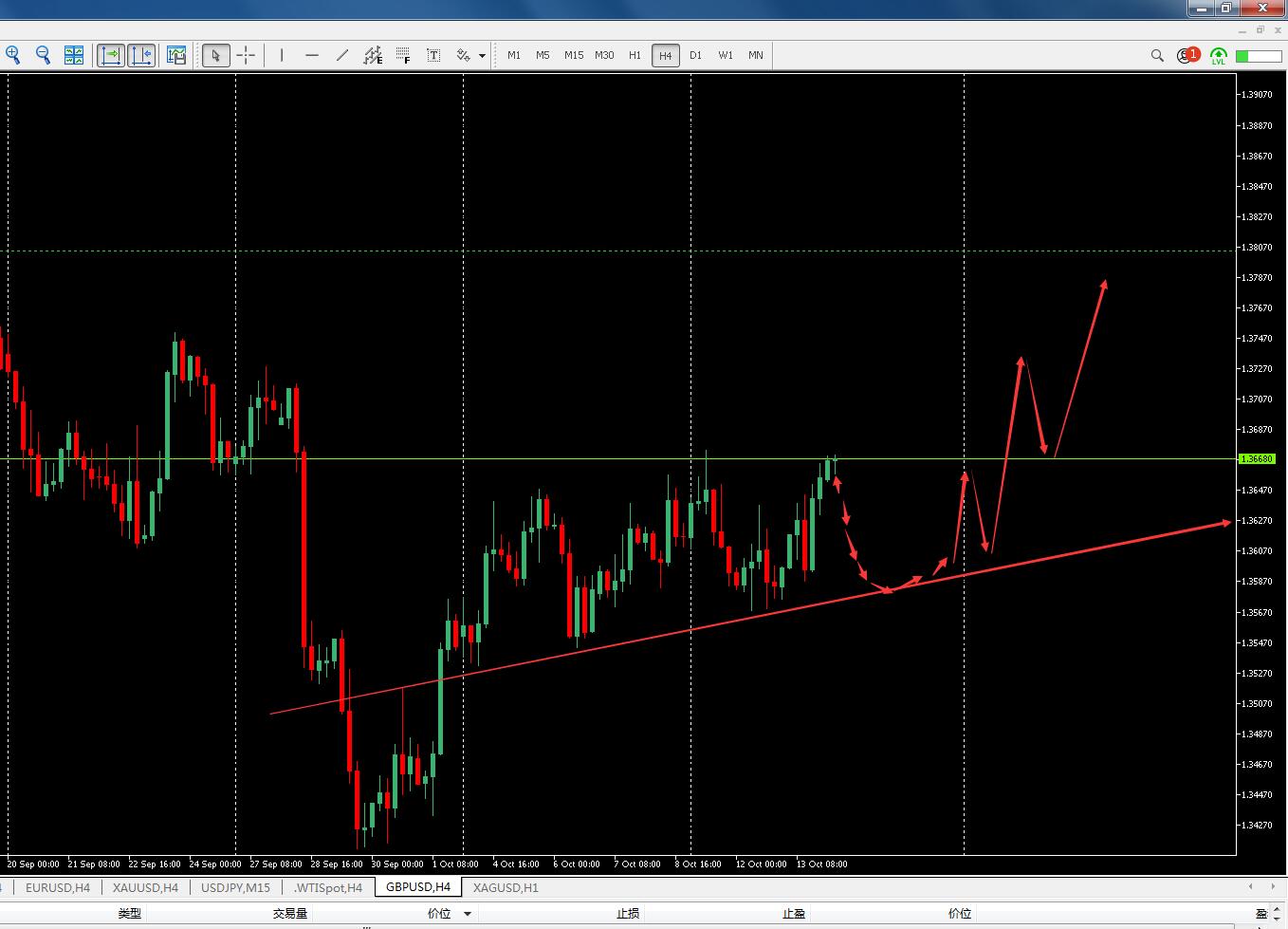Click the 13 Oct 08:00 time label
The height and width of the screenshot is (929, 1288).
click(x=822, y=864)
